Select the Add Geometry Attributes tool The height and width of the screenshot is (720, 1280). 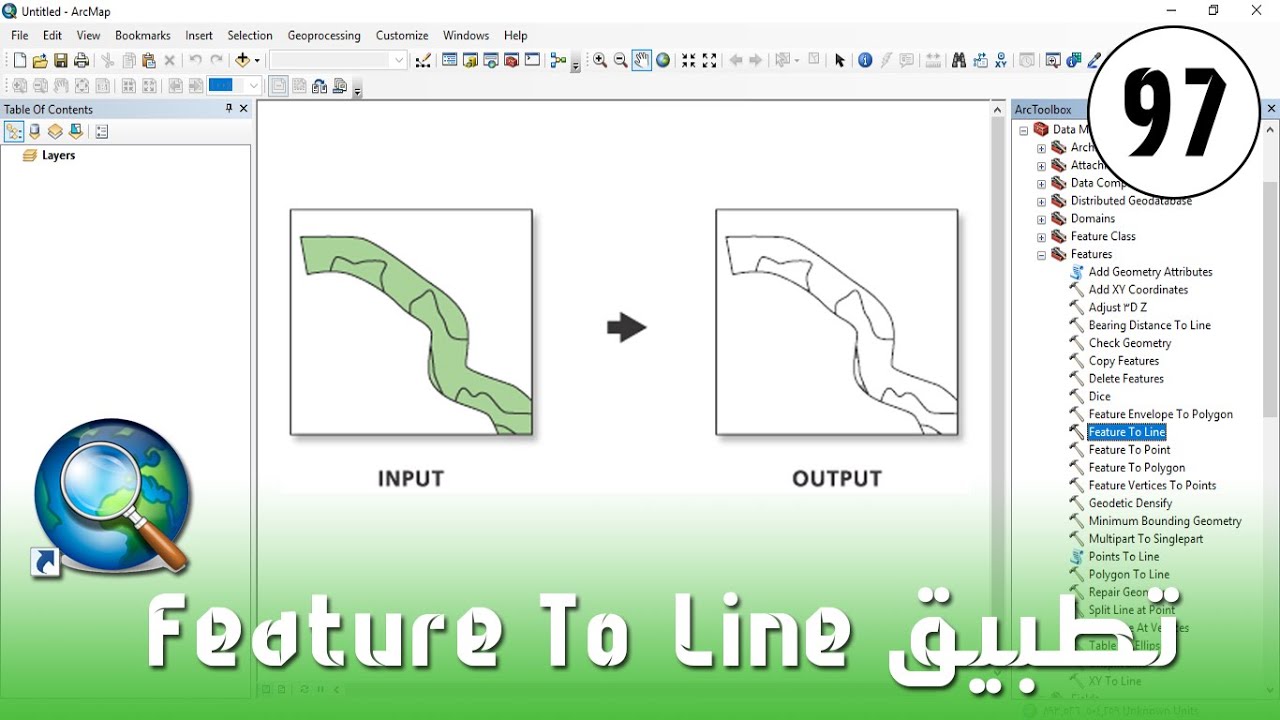point(1150,272)
